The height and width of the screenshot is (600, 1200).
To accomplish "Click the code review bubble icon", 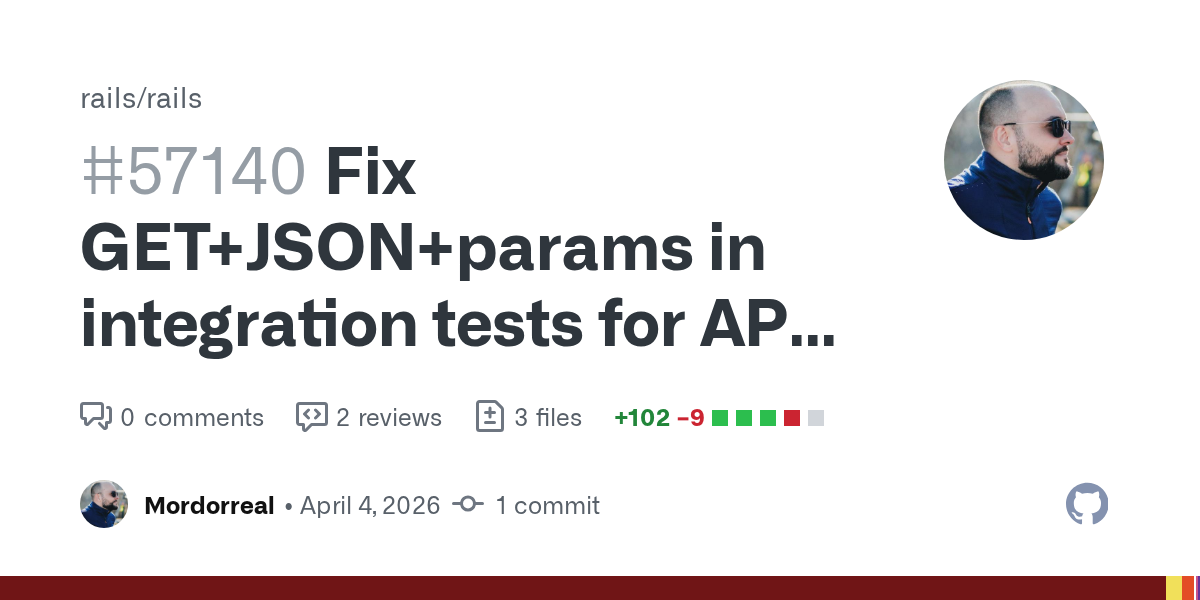I will pos(311,417).
